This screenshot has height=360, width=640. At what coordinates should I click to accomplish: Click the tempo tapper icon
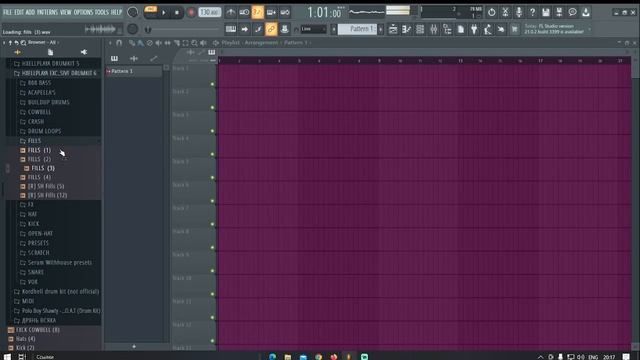point(487,29)
